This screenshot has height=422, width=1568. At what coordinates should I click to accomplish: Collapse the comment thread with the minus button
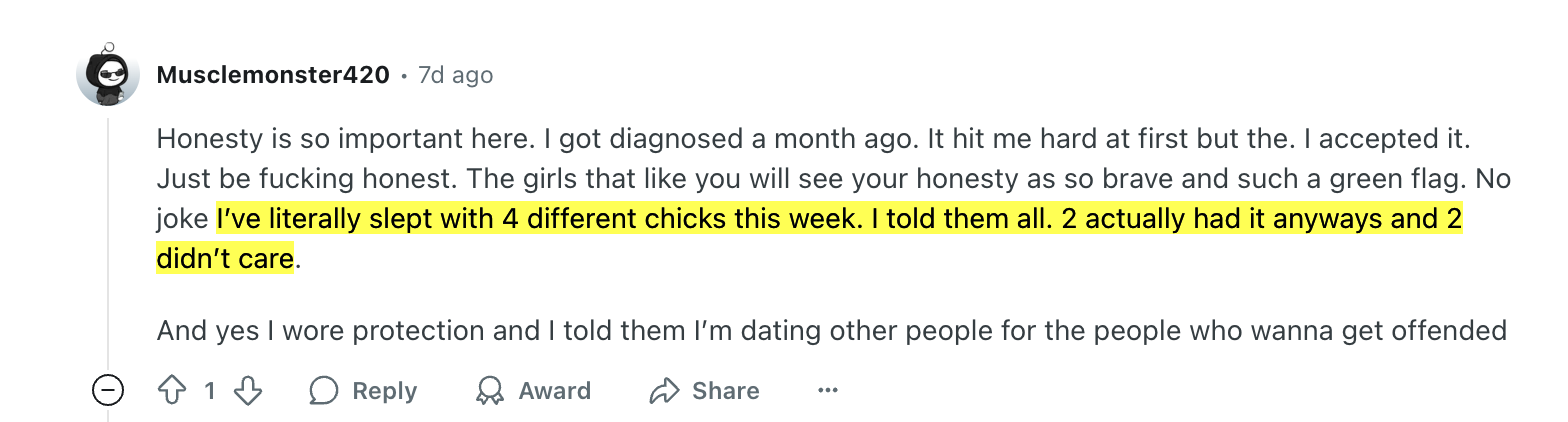[x=108, y=390]
